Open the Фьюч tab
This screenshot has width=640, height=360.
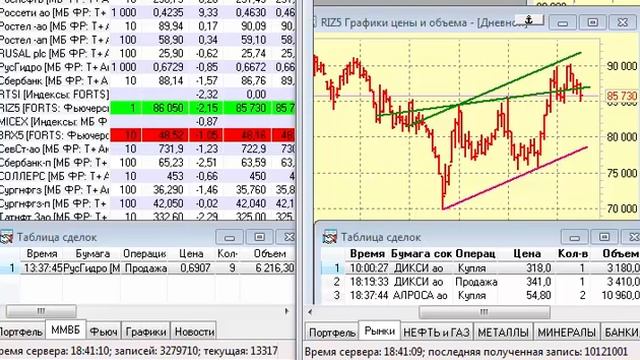[103, 332]
